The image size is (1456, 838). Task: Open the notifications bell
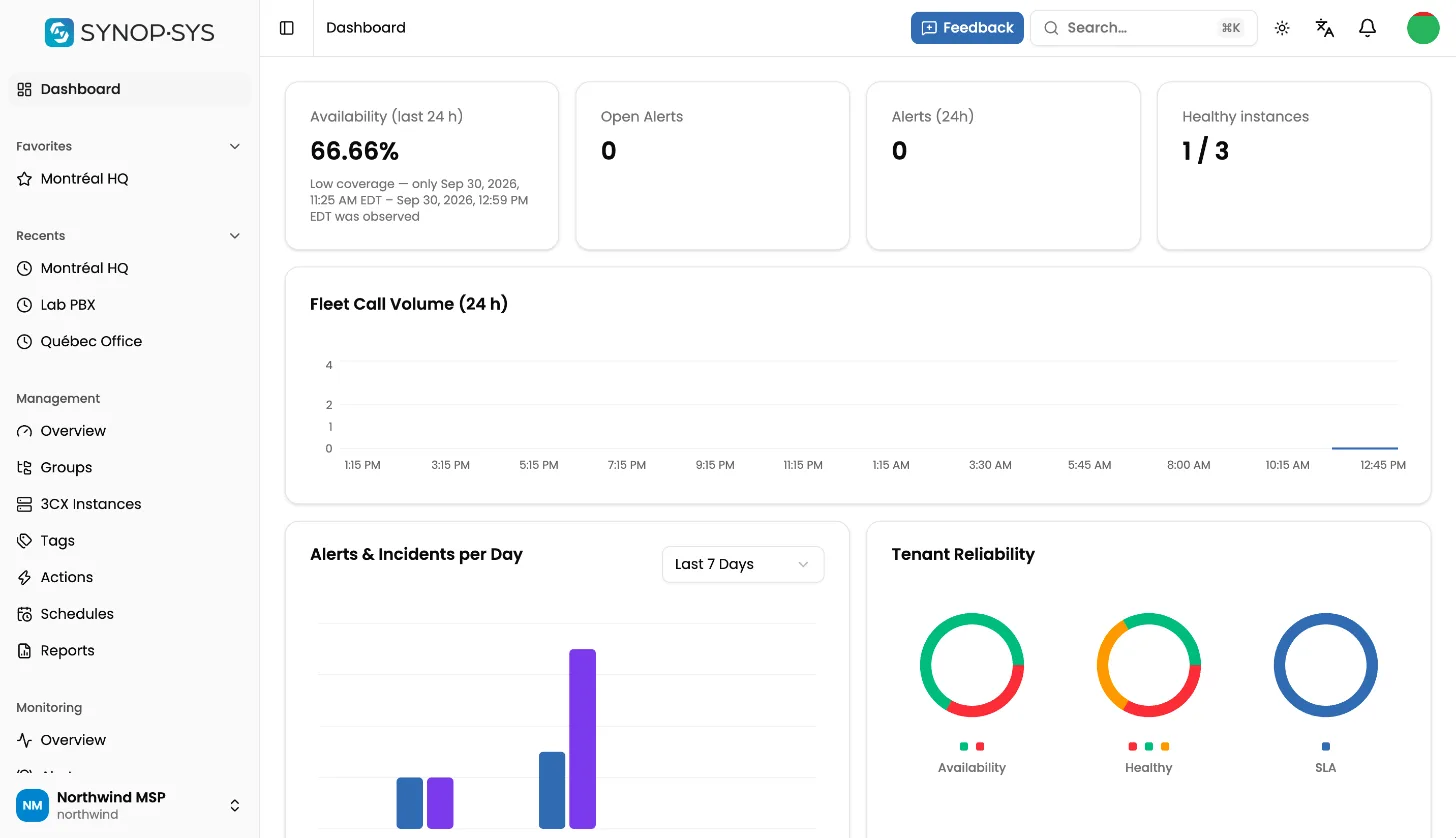tap(1368, 28)
